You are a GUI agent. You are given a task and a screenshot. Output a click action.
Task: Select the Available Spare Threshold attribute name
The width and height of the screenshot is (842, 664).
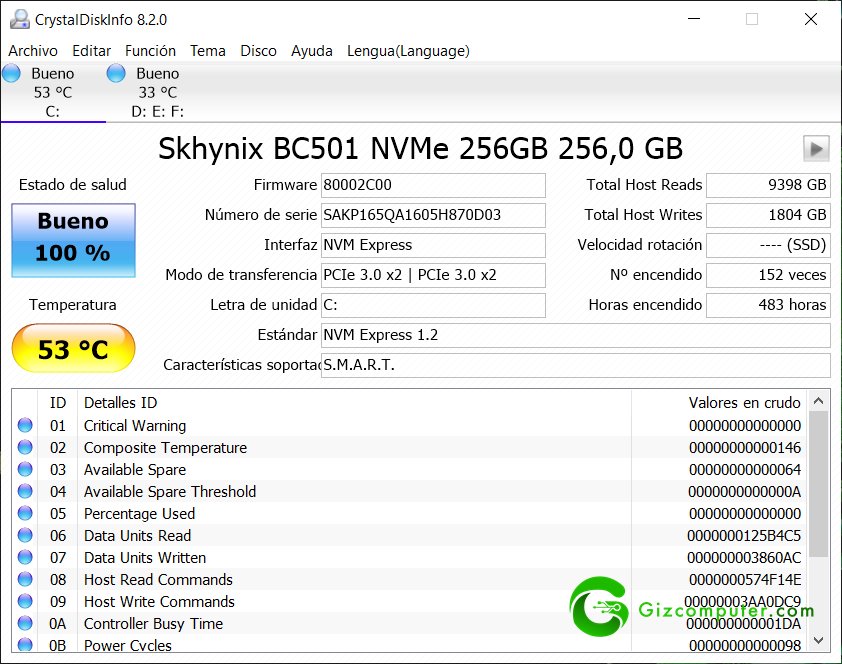pos(170,492)
